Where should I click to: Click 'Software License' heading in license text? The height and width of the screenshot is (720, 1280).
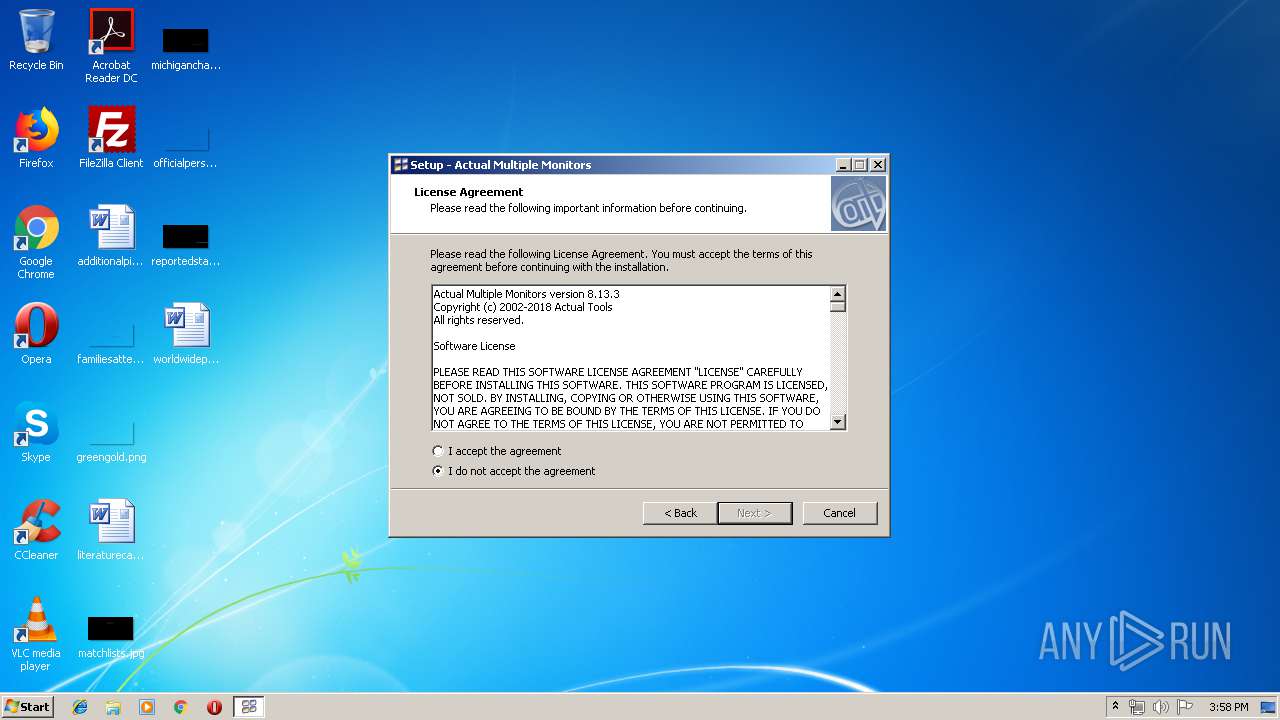click(474, 346)
